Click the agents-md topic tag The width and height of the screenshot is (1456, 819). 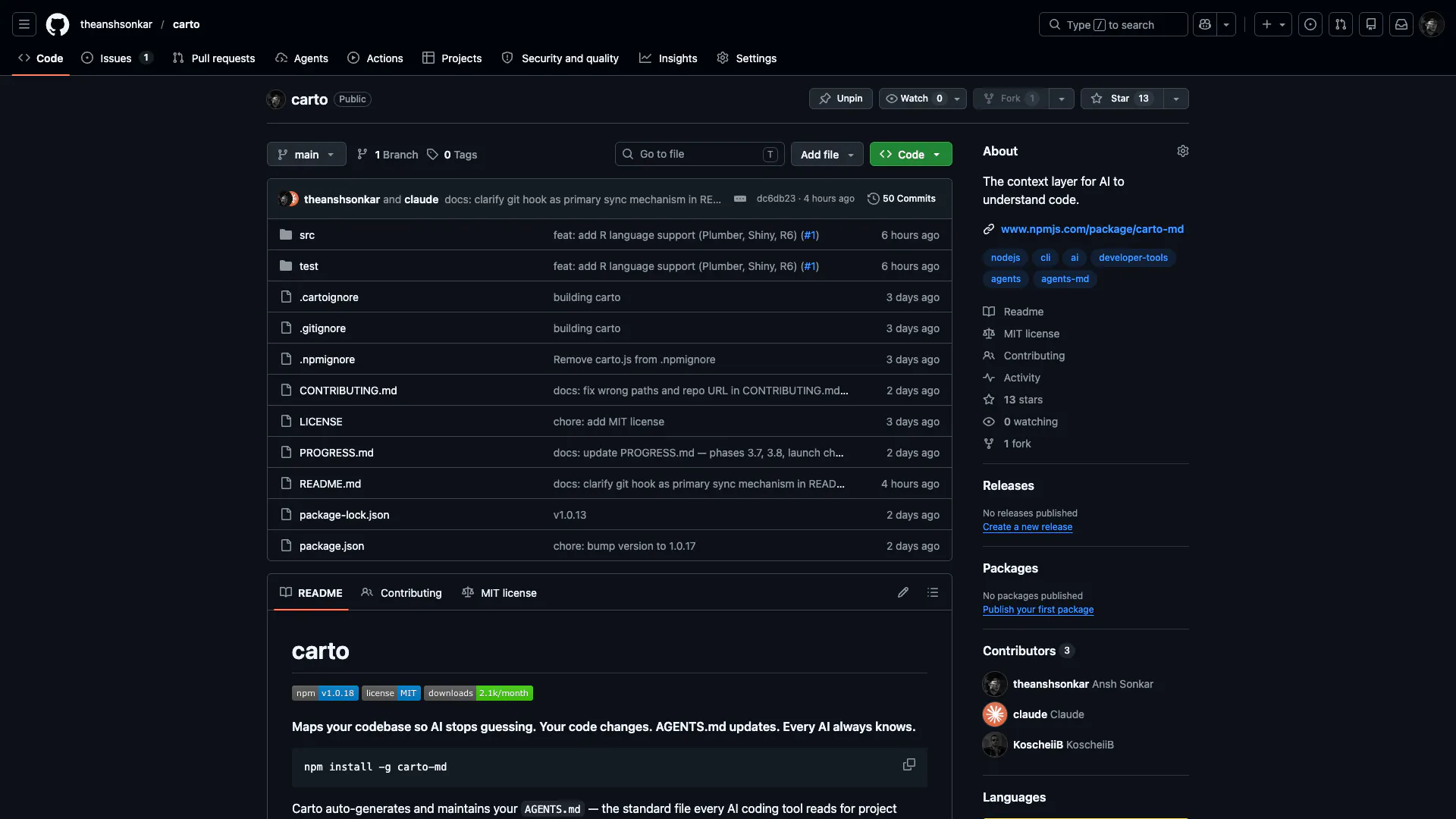tap(1065, 279)
